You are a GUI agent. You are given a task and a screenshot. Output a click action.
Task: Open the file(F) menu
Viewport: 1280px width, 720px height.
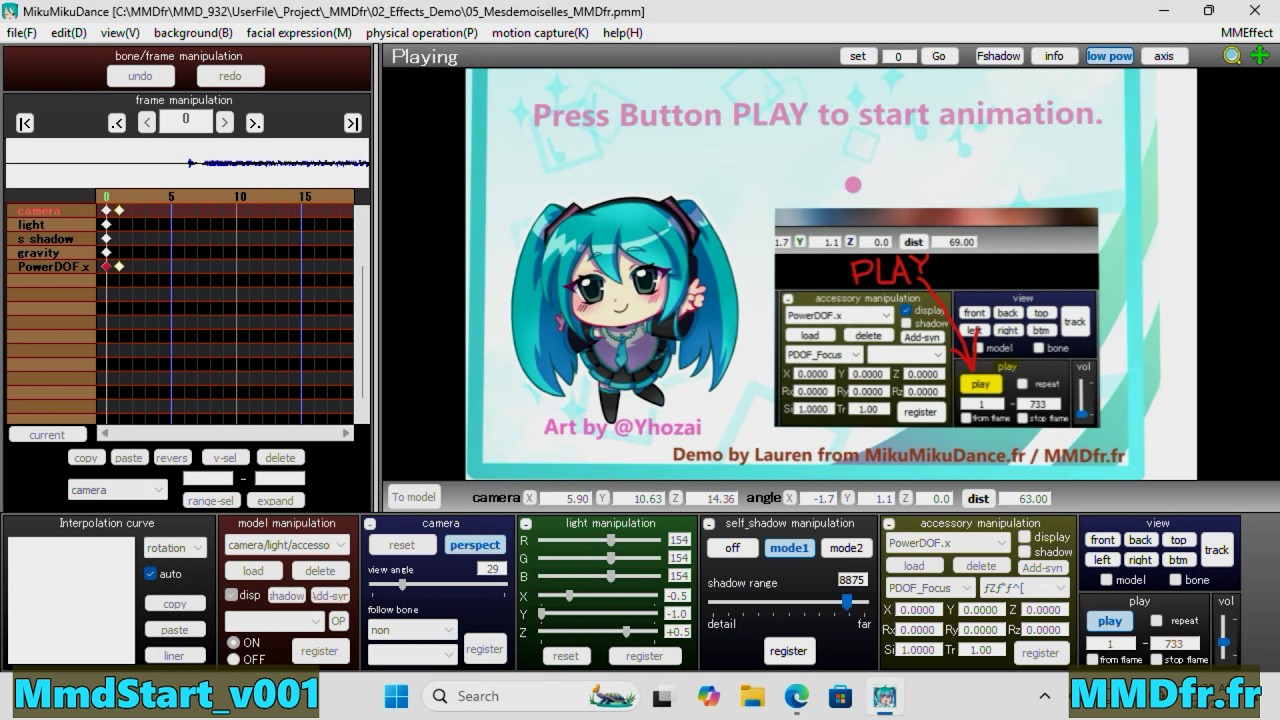pyautogui.click(x=21, y=32)
